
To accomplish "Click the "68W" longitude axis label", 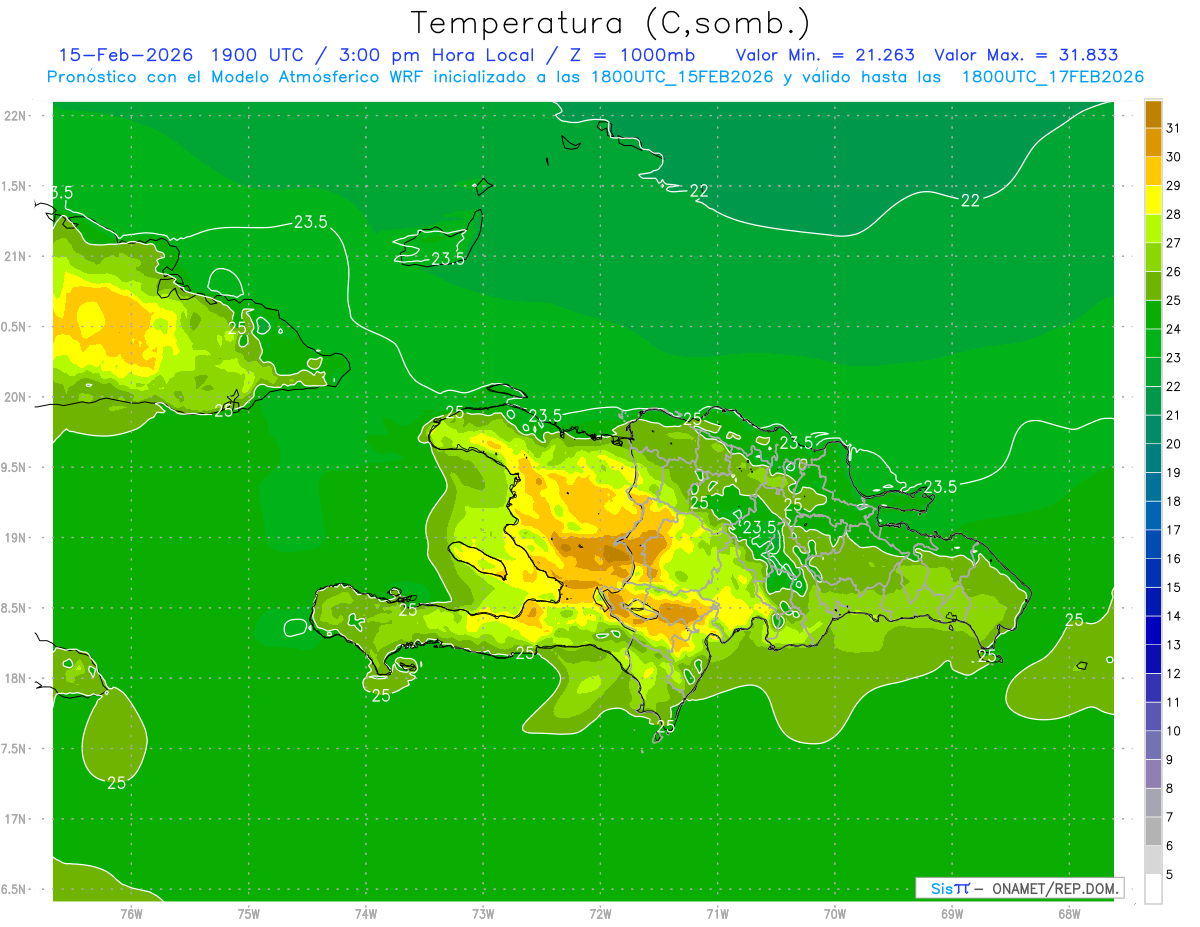I will [x=1069, y=914].
